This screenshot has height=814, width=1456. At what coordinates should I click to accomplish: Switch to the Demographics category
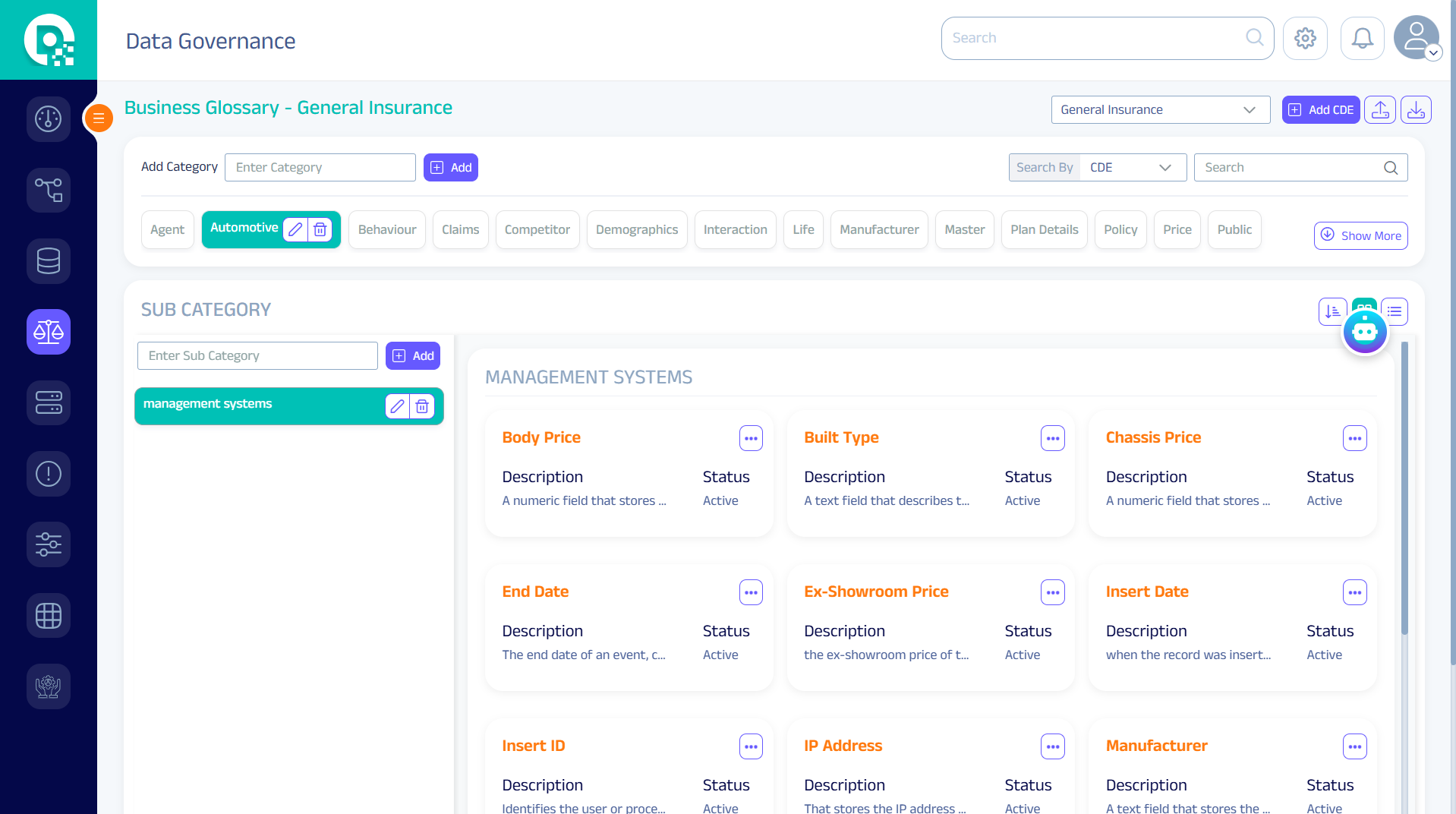click(x=636, y=230)
